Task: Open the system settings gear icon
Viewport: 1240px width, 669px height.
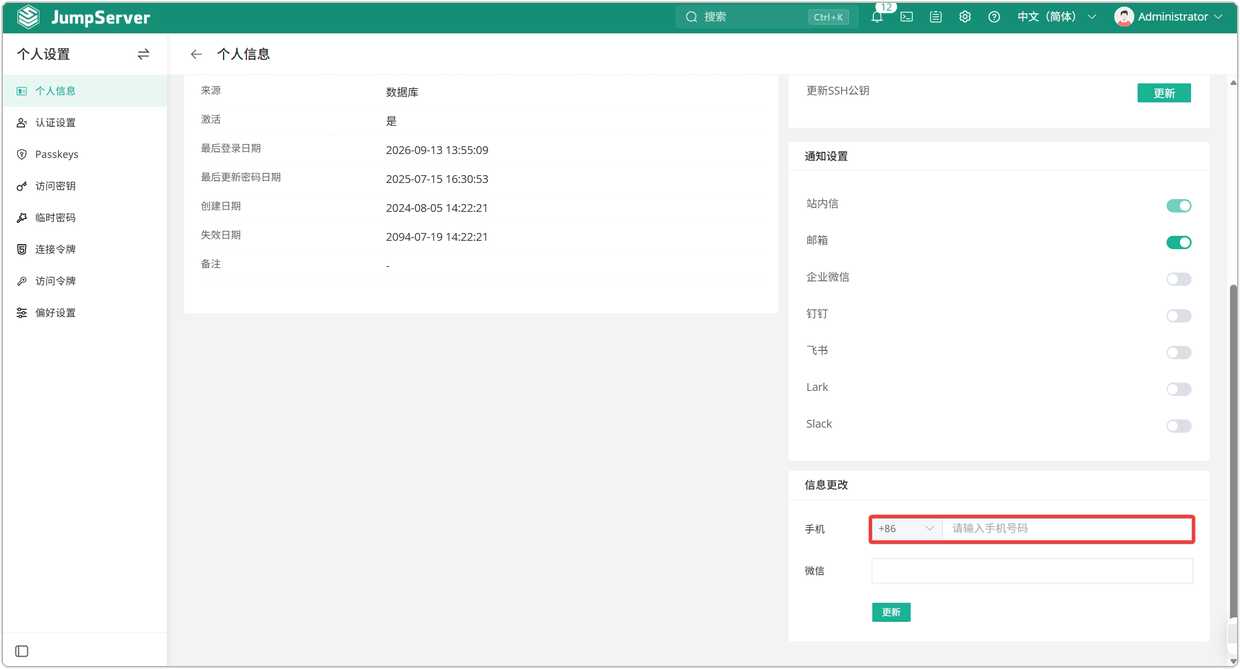Action: click(964, 17)
